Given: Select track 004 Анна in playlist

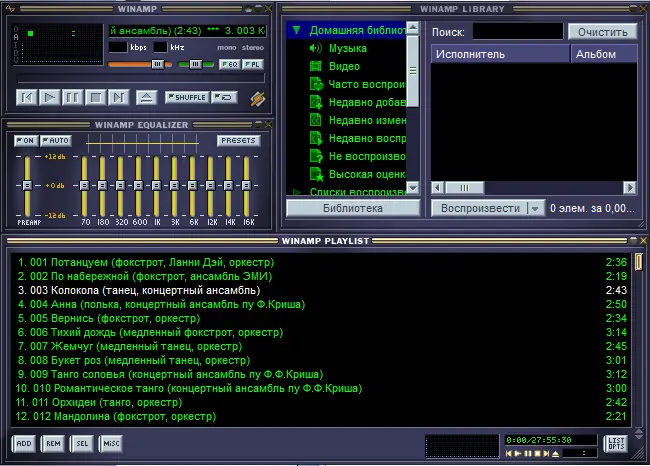Looking at the screenshot, I should (x=320, y=304).
